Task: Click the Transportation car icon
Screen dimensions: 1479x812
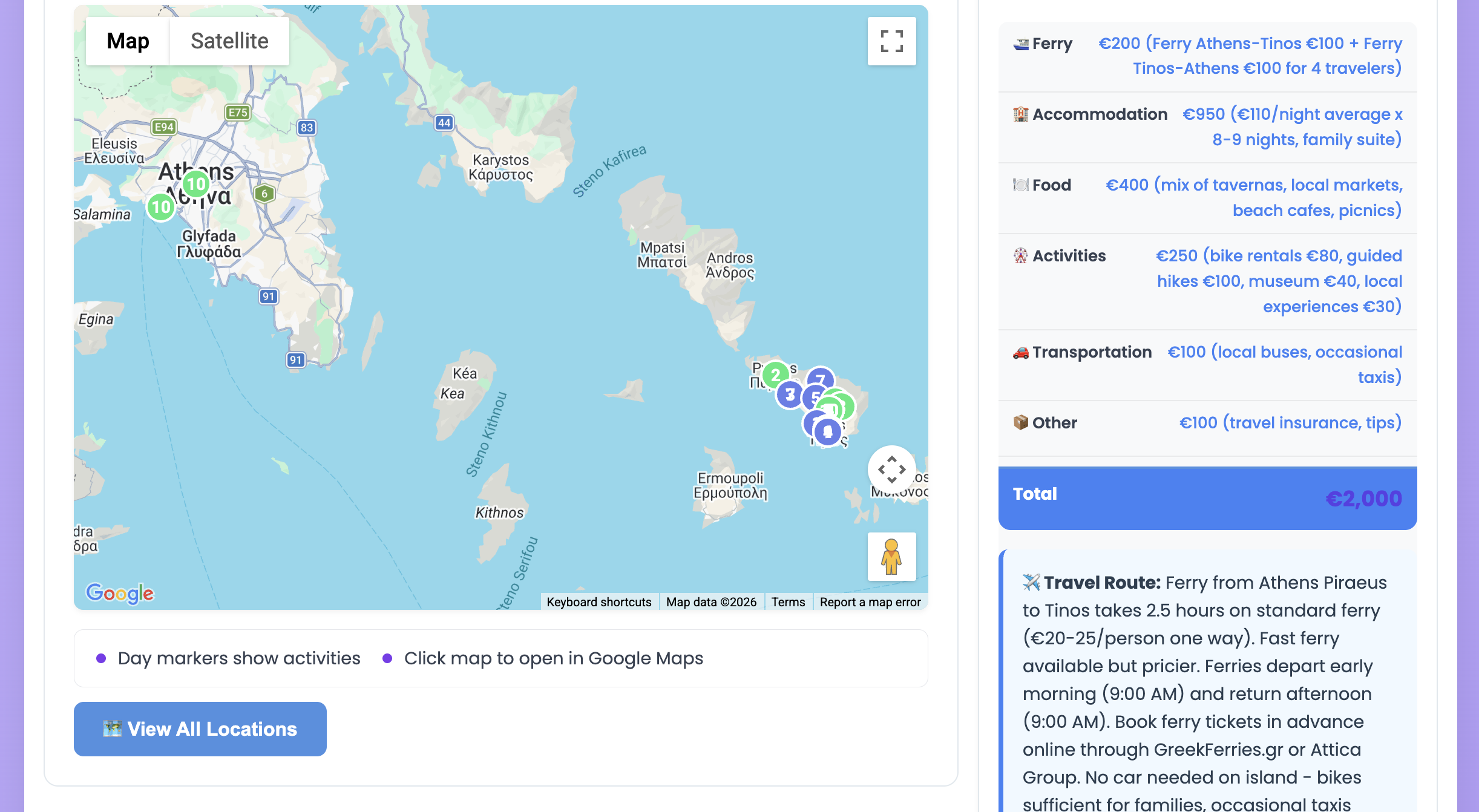Action: pos(1021,352)
